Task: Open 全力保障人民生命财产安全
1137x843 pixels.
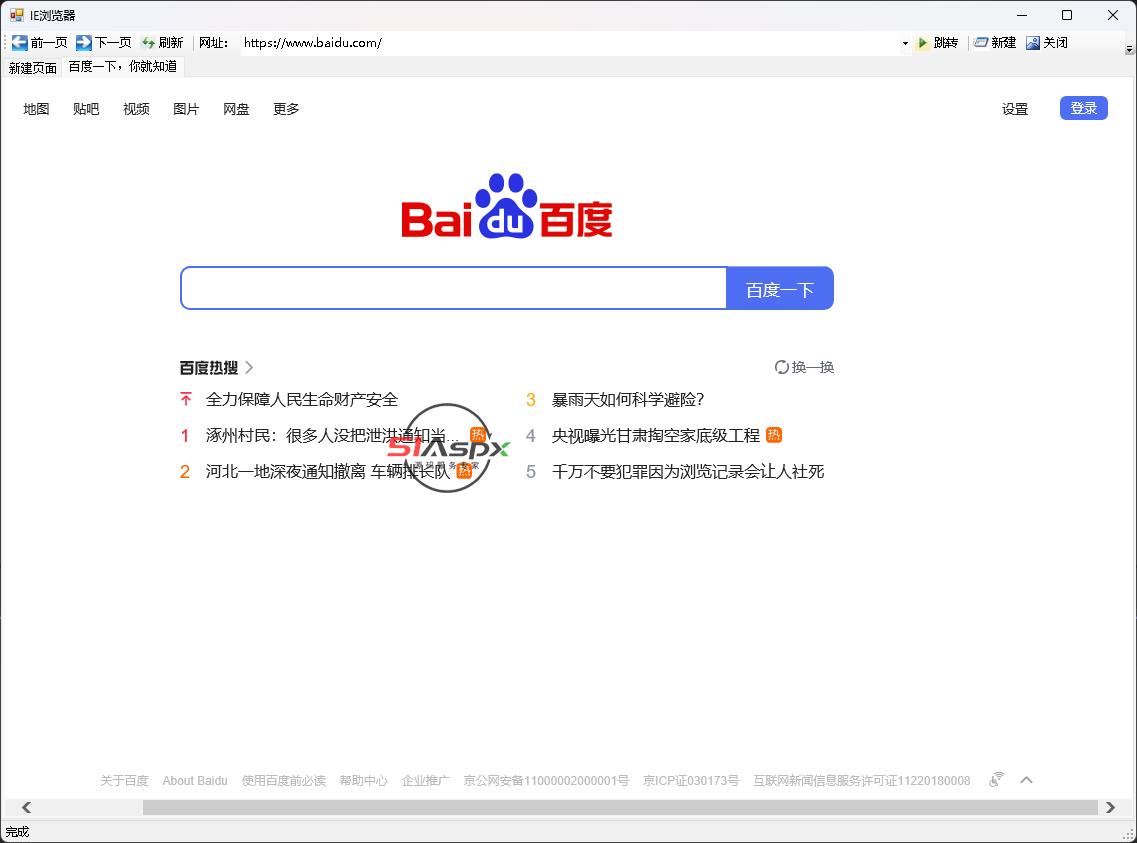Action: pyautogui.click(x=302, y=399)
